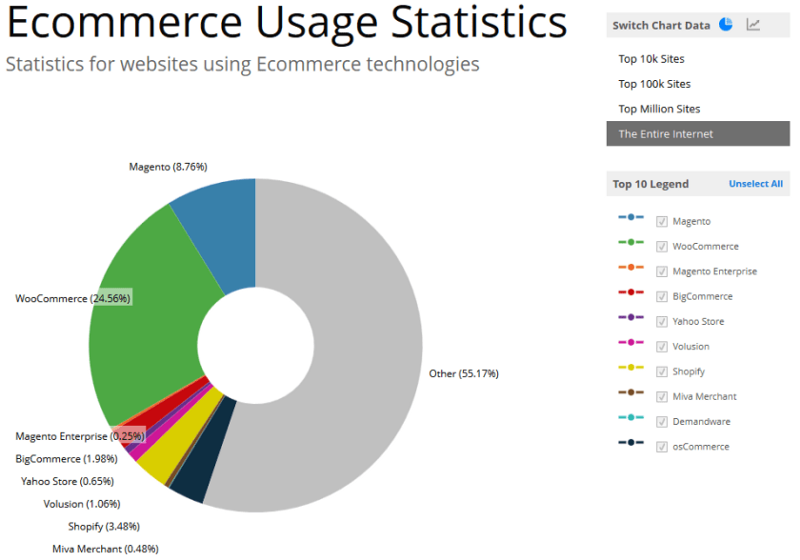Uncheck the BigCommerce checkbox
This screenshot has width=800, height=560.
coord(661,296)
